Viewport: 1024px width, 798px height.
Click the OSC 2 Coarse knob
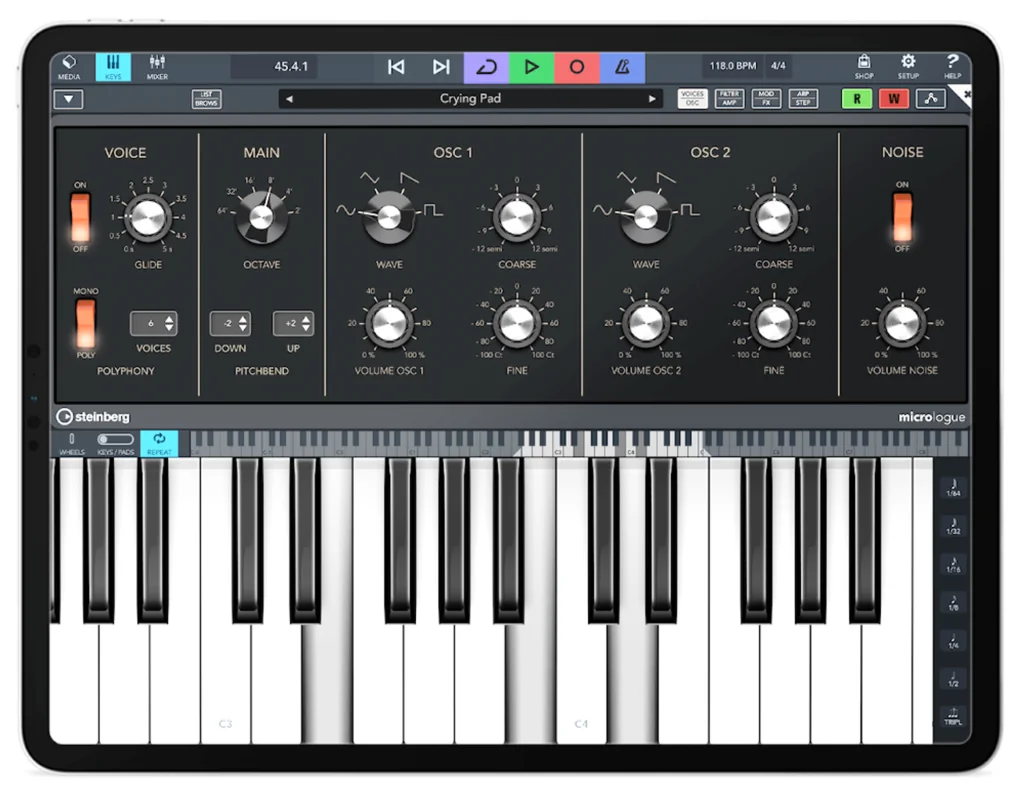[773, 217]
